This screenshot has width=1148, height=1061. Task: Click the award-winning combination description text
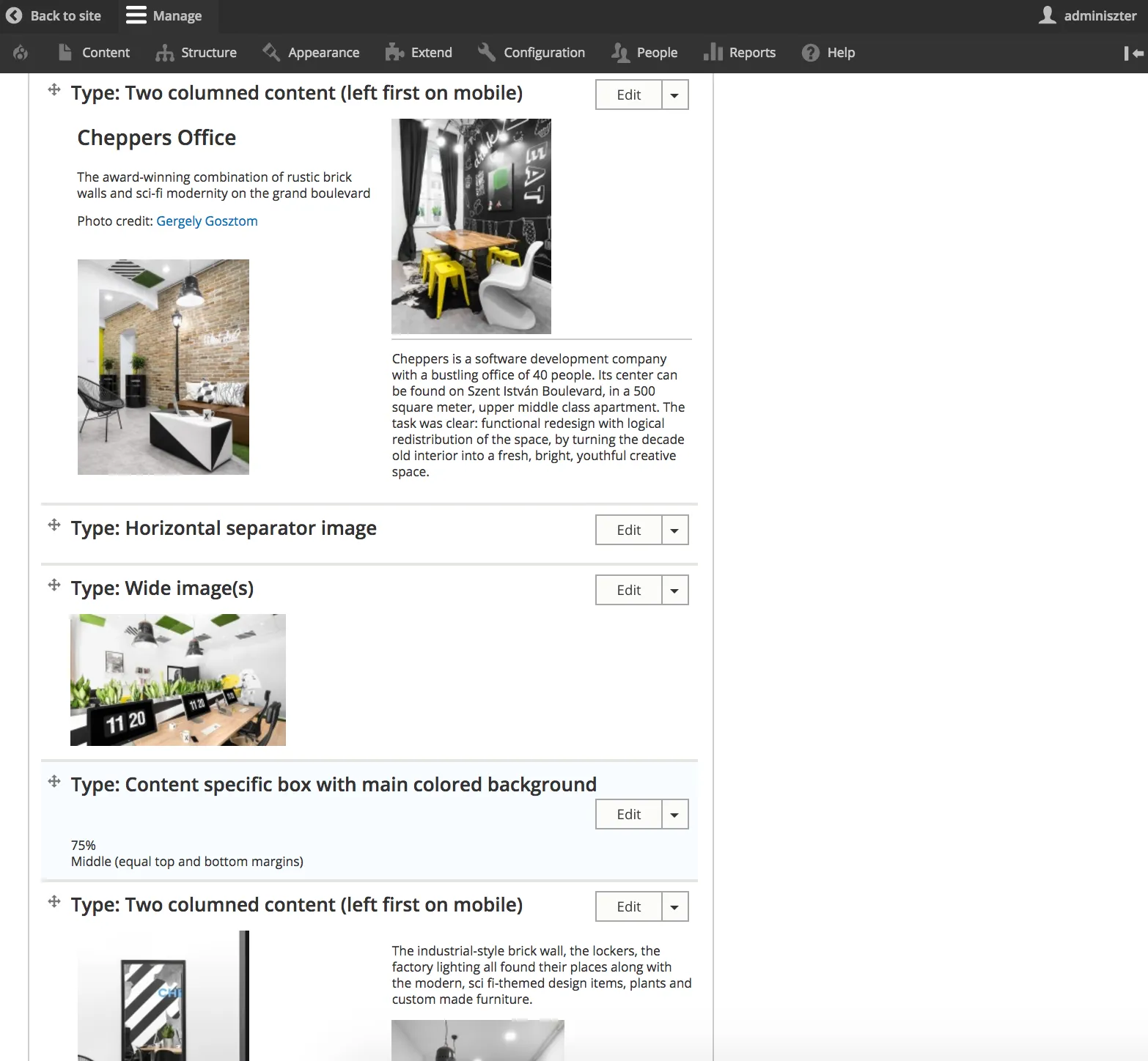click(224, 185)
